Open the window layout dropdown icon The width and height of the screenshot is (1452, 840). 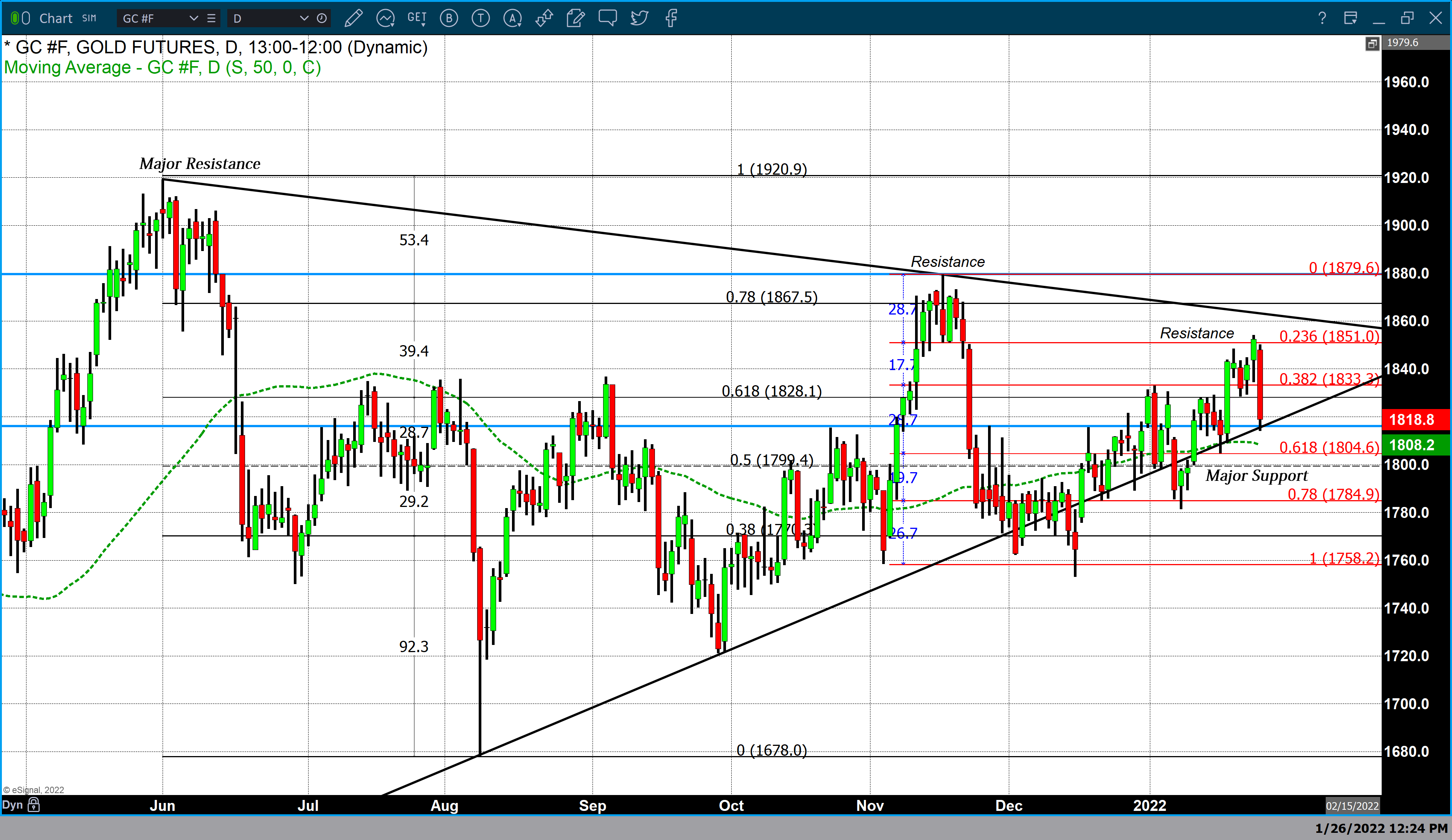pyautogui.click(x=1351, y=19)
